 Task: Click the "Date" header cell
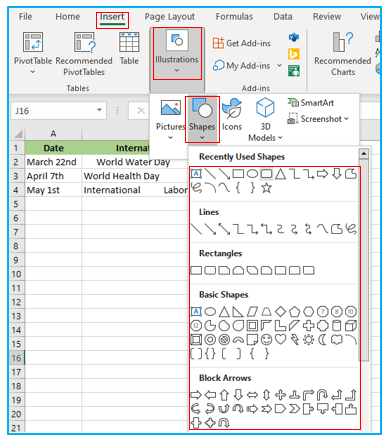pos(53,148)
